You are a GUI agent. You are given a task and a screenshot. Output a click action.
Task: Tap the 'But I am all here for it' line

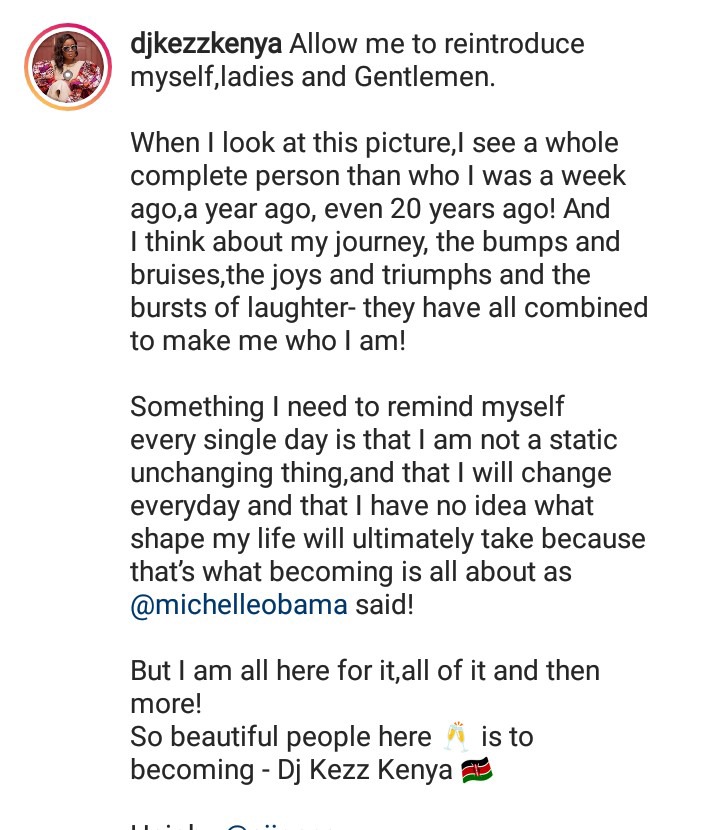point(365,671)
